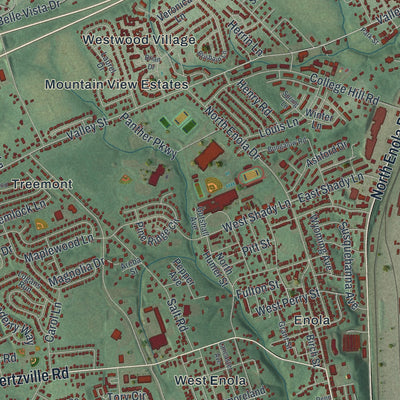Image resolution: width=400 pixels, height=400 pixels.
Task: Click the Wyoming Ave street label
Action: [321, 242]
